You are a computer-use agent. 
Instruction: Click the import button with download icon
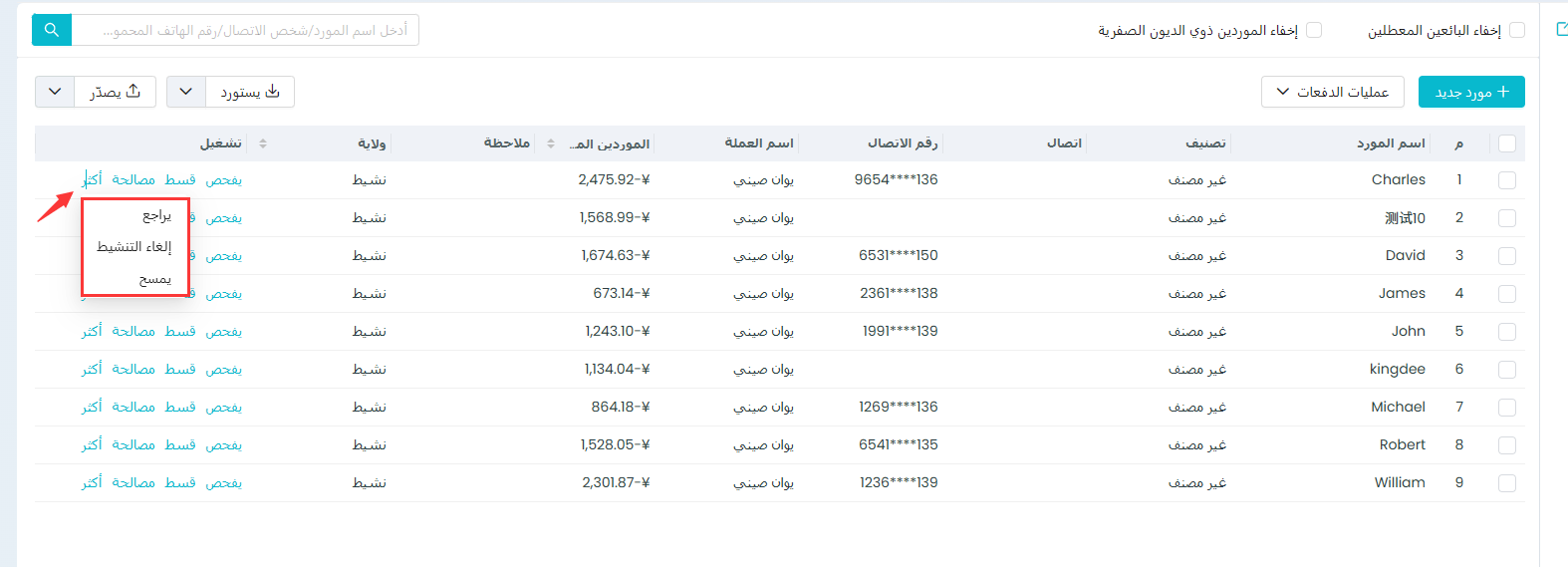tap(250, 92)
